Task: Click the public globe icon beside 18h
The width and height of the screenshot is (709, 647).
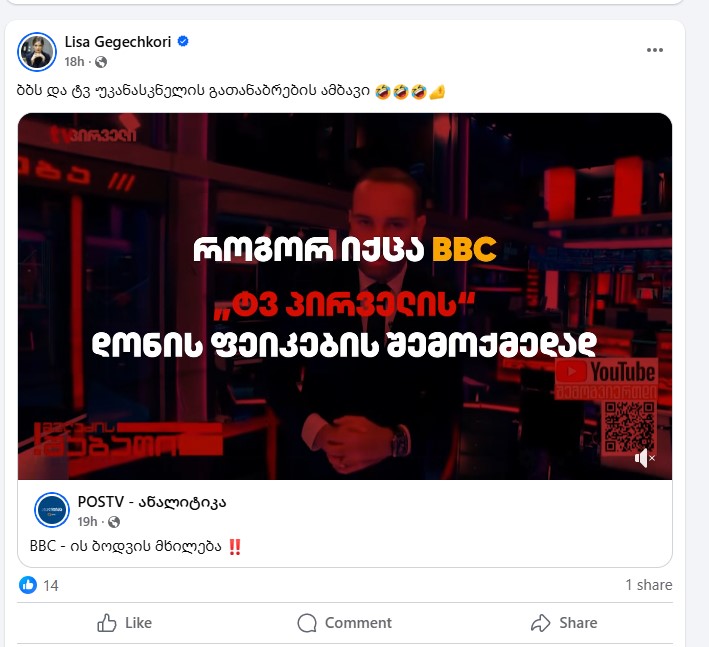Action: (x=101, y=62)
